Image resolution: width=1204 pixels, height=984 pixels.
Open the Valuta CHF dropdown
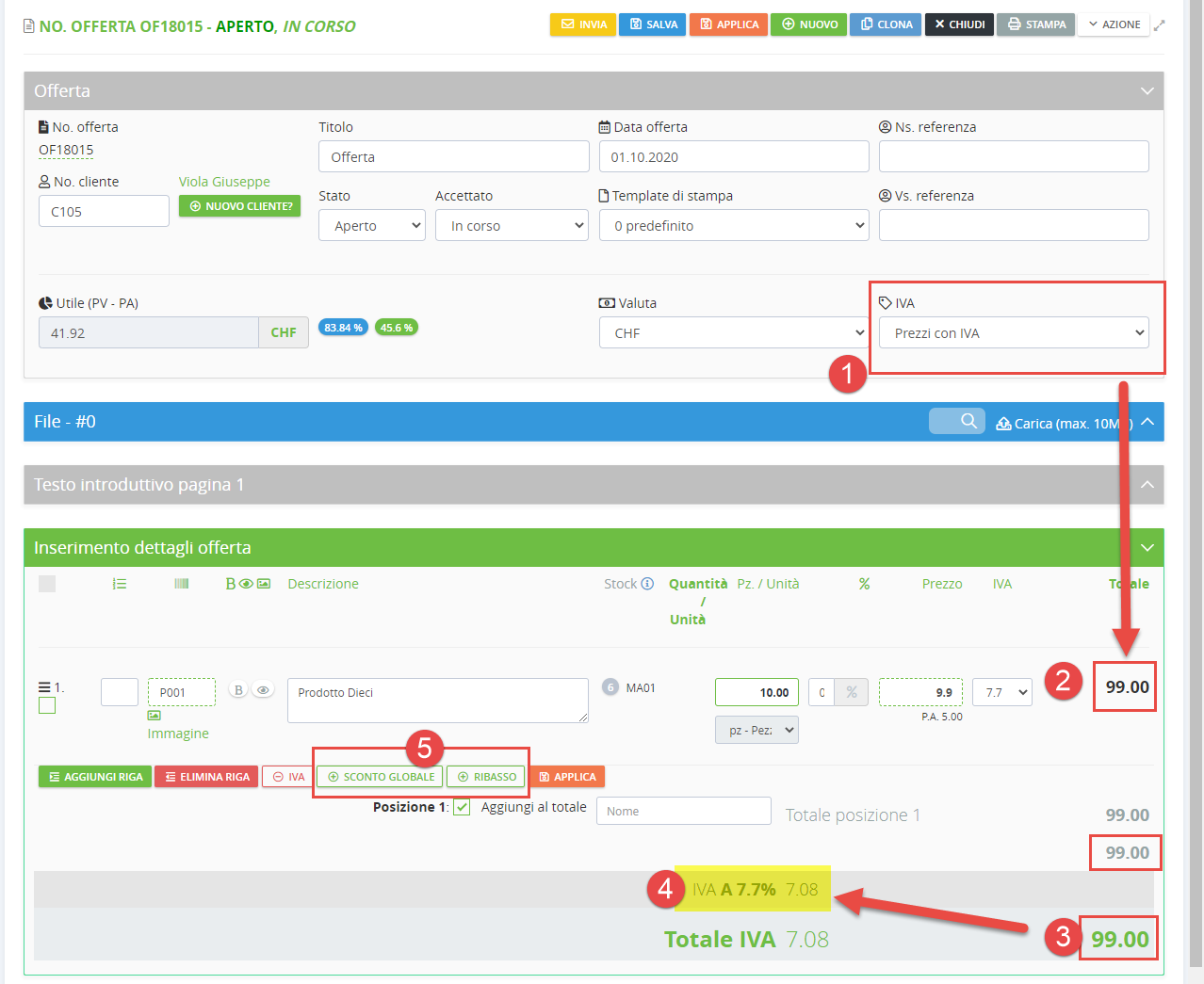coord(733,333)
